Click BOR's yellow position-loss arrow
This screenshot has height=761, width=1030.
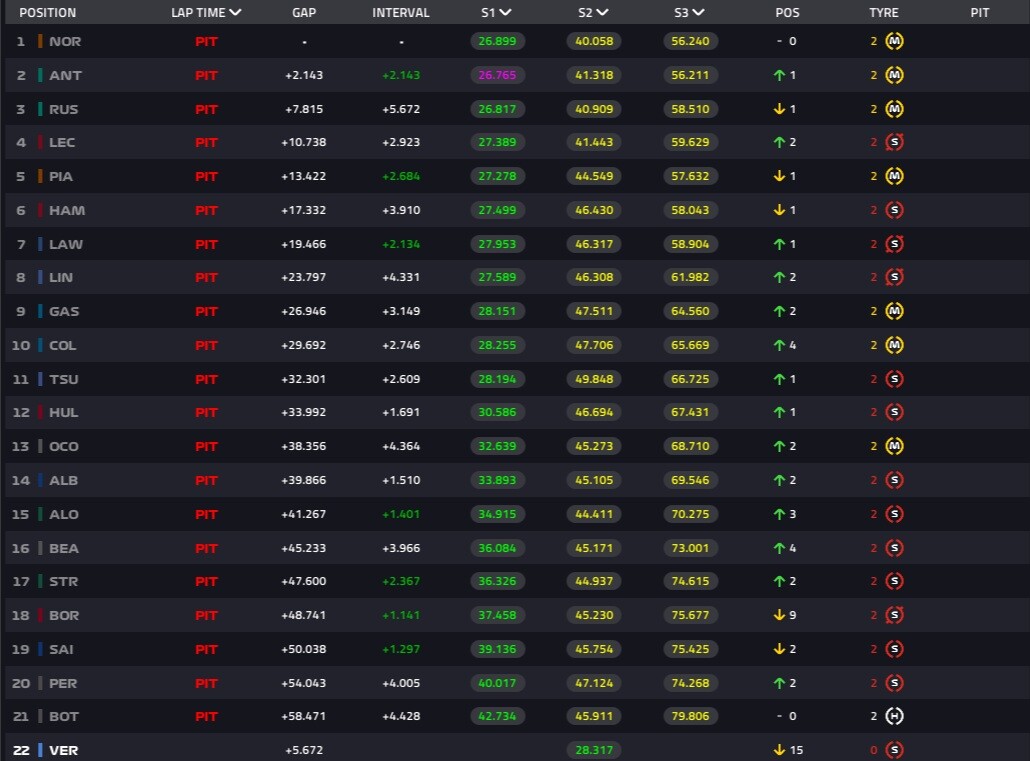pyautogui.click(x=779, y=615)
